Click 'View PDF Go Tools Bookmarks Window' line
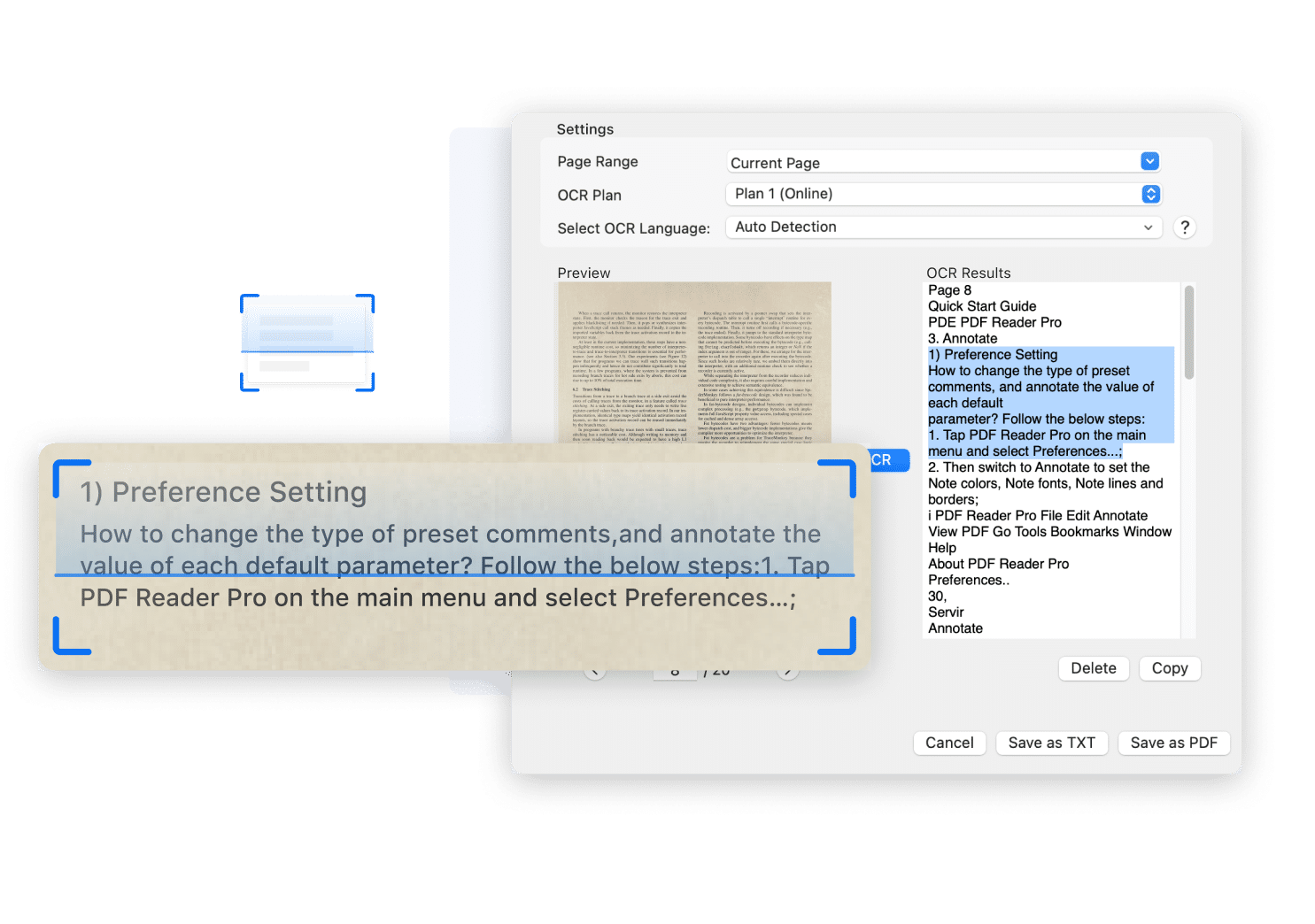 pyautogui.click(x=1049, y=531)
